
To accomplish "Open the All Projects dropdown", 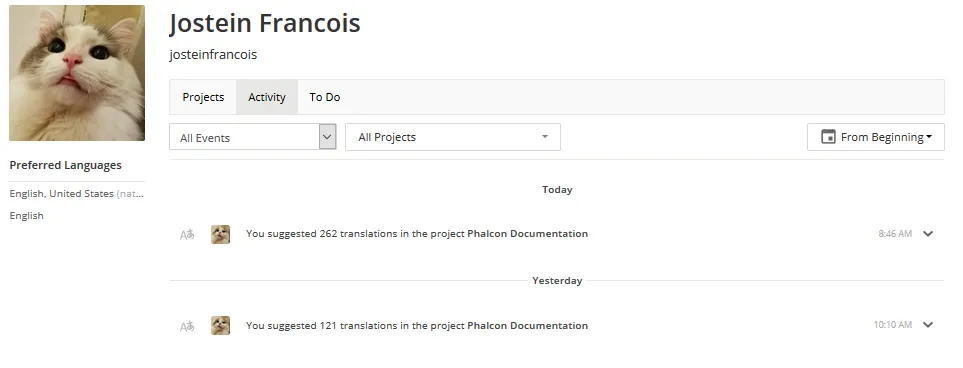I will point(453,137).
